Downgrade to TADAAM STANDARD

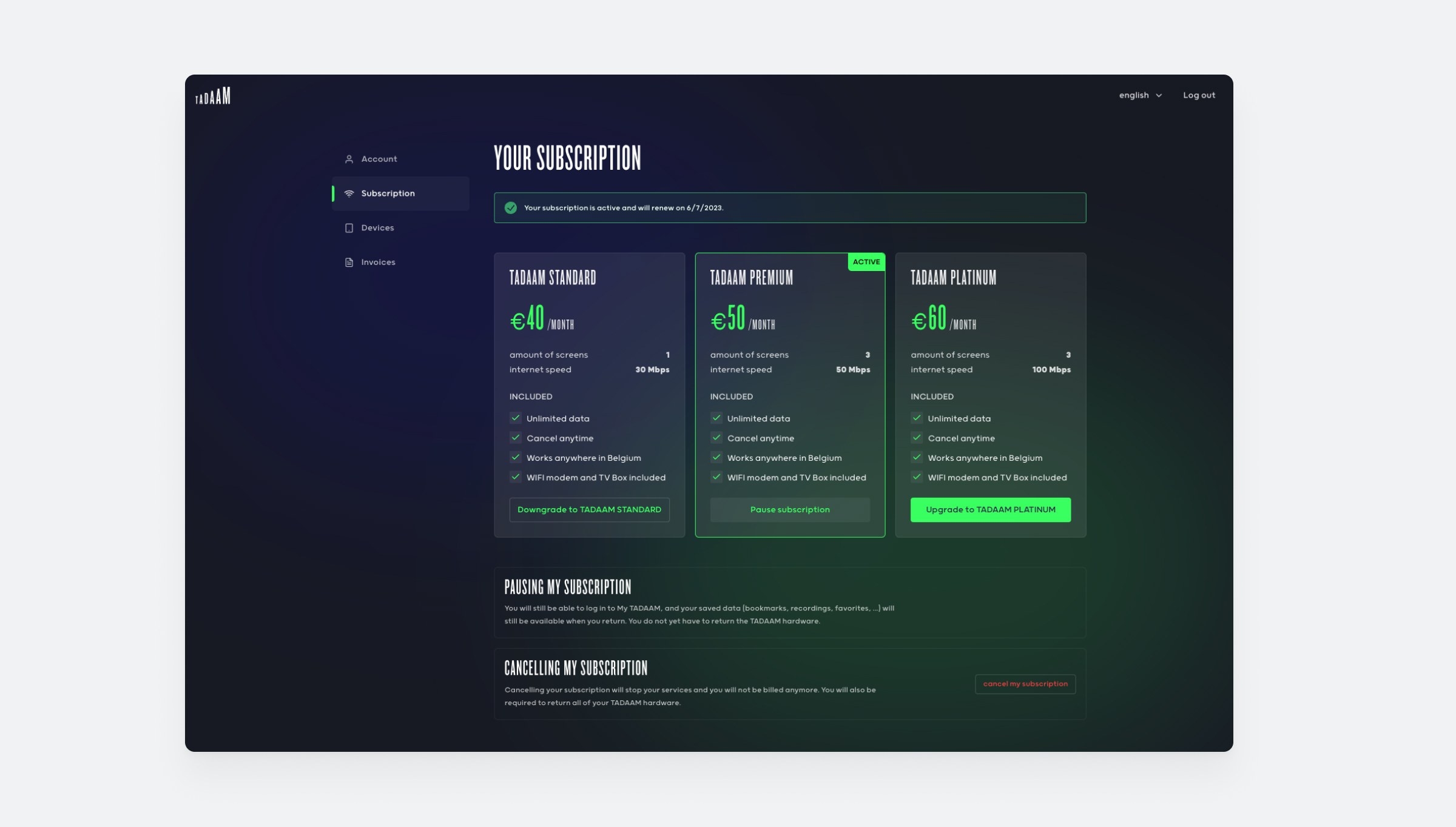click(x=589, y=510)
